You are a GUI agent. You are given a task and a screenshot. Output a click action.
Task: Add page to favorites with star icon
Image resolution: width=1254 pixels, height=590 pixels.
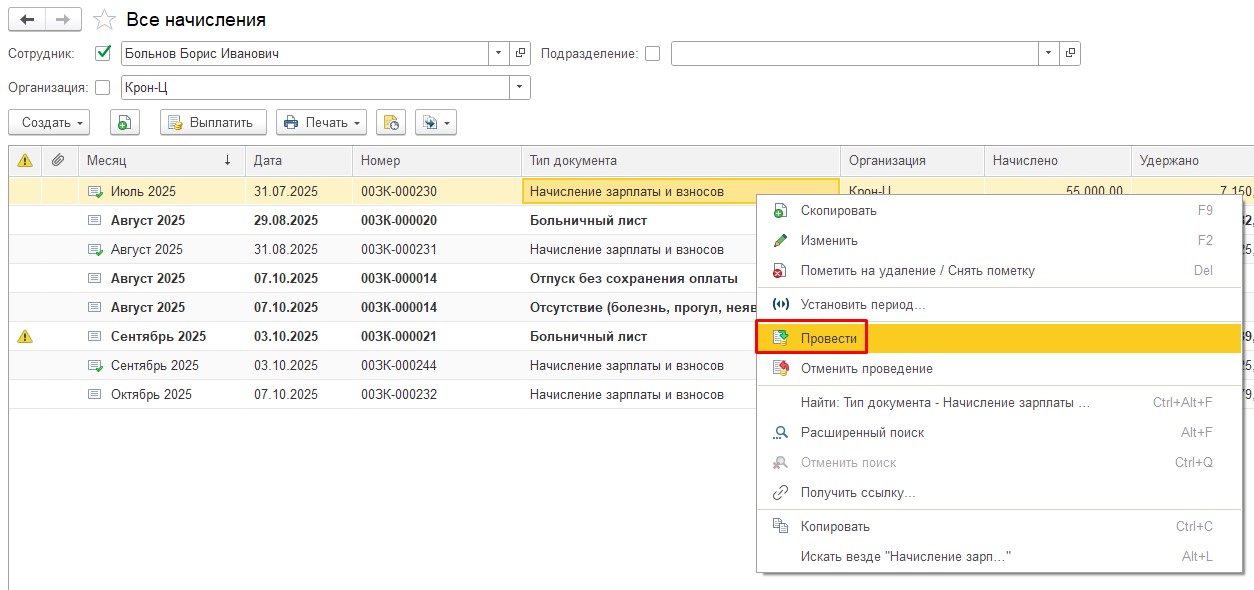(x=104, y=20)
